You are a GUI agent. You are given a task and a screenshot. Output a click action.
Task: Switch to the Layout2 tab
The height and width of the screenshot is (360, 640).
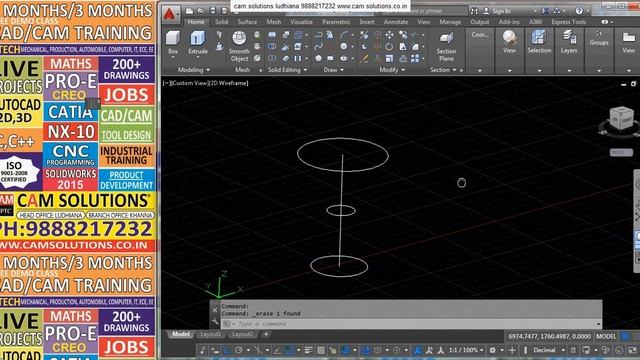(x=242, y=334)
